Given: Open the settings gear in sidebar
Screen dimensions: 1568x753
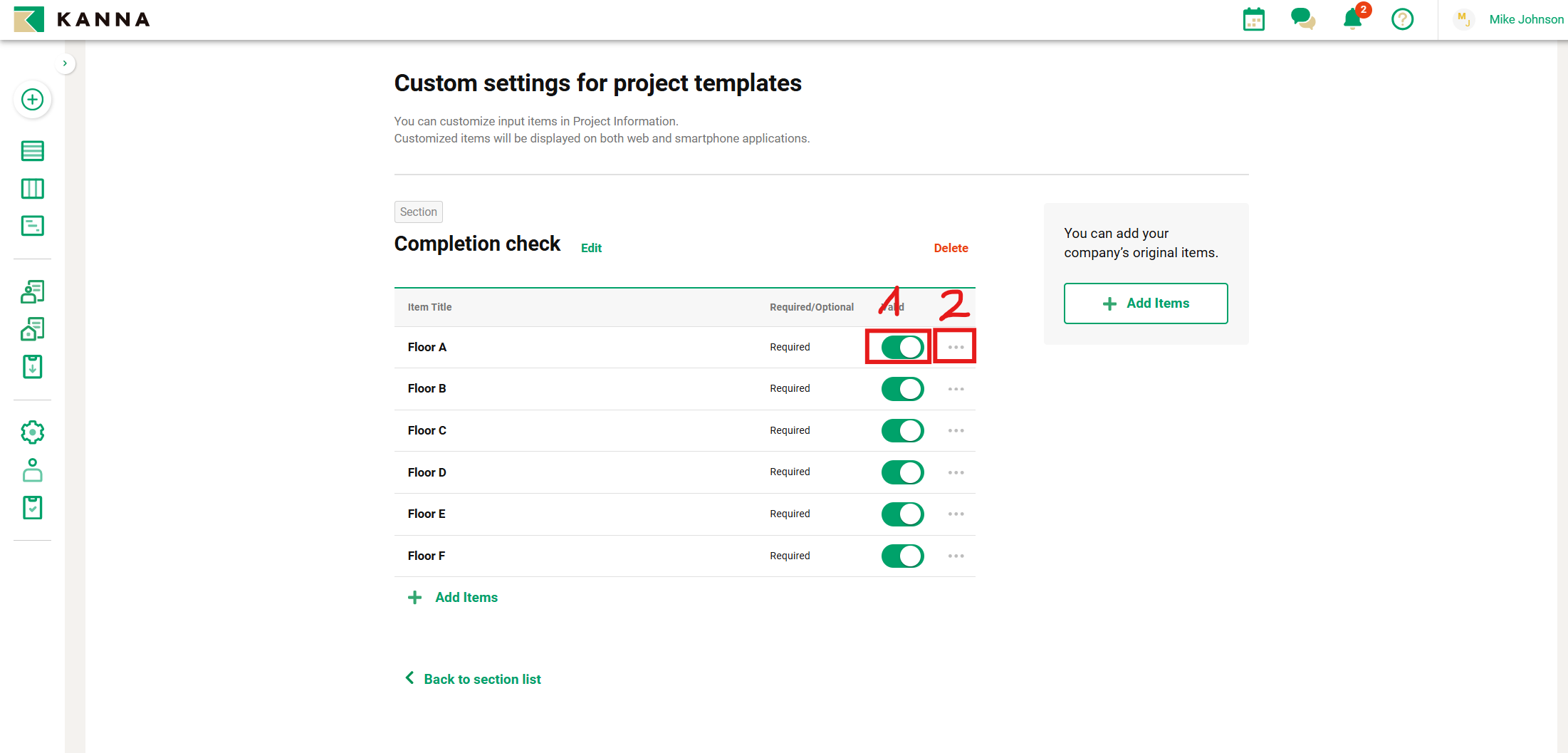Looking at the screenshot, I should click(x=32, y=432).
